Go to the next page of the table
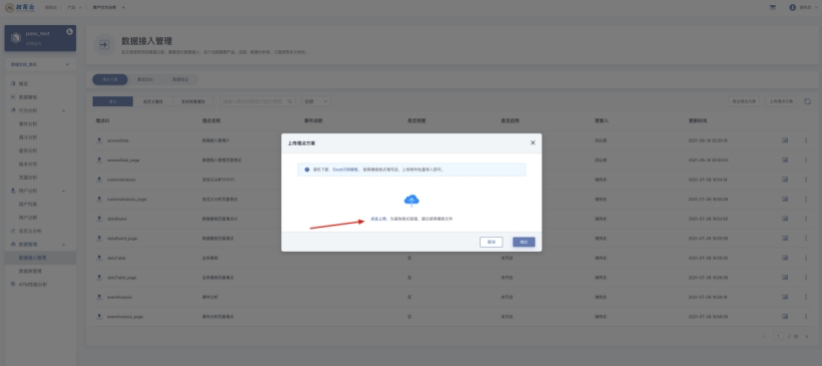 [x=807, y=336]
